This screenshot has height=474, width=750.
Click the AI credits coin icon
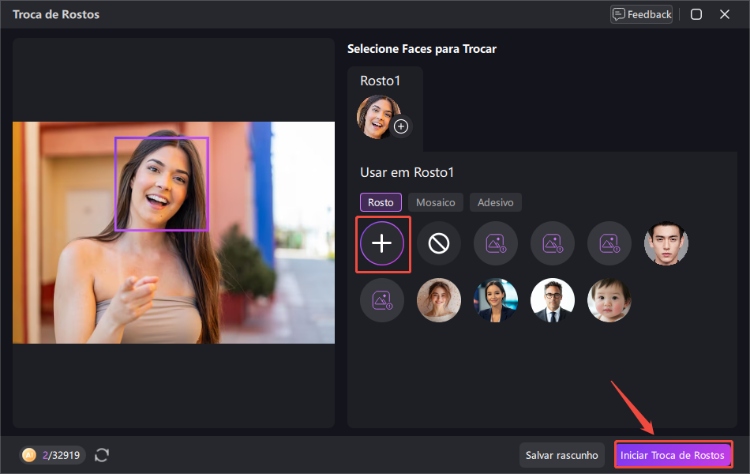pyautogui.click(x=29, y=455)
